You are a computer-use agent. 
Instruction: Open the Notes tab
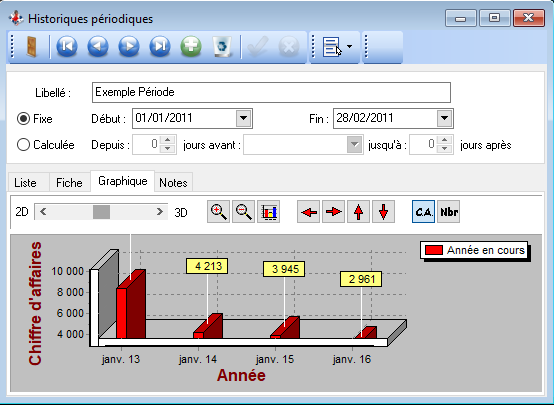[173, 183]
